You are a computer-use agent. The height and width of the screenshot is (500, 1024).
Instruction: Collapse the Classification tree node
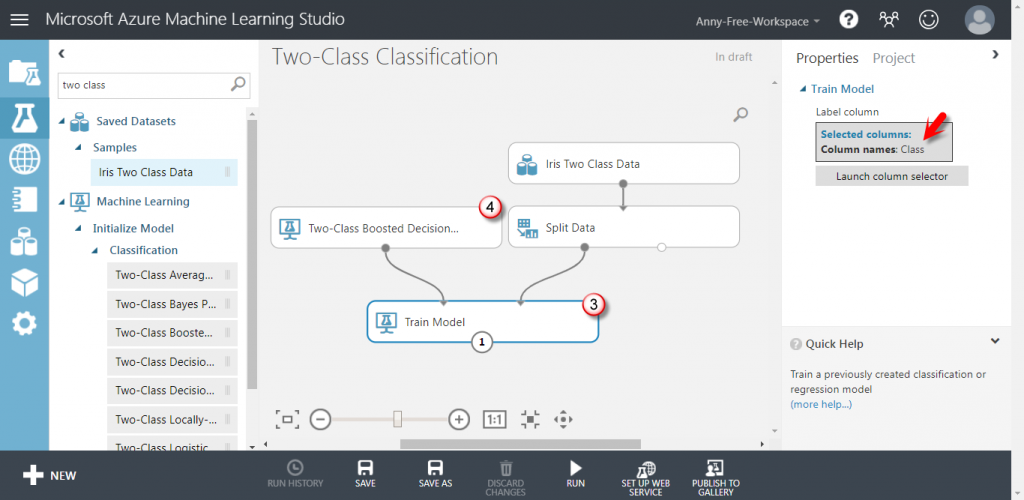[96, 250]
